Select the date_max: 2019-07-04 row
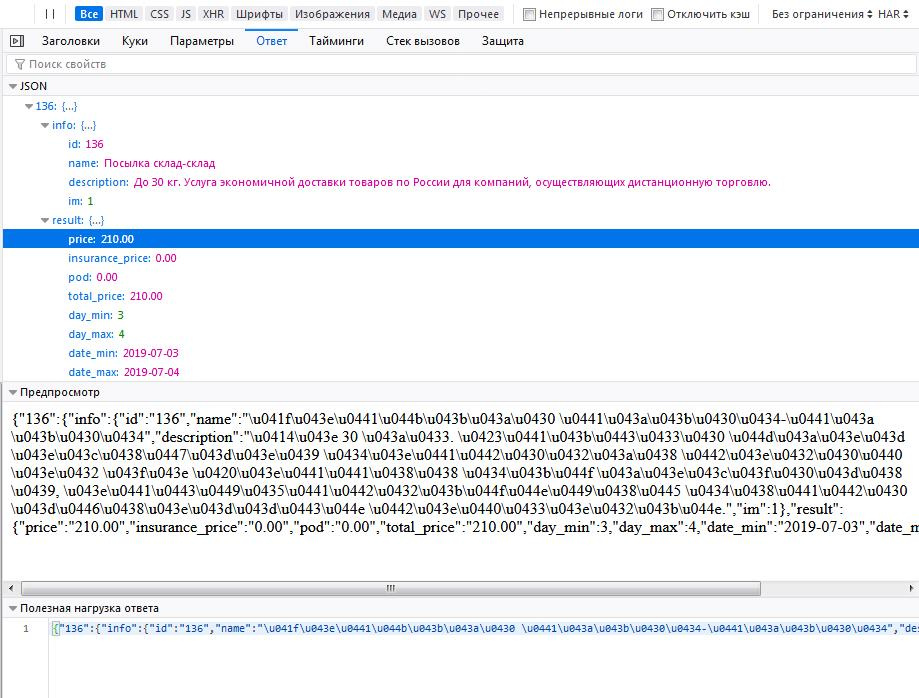 pyautogui.click(x=461, y=372)
